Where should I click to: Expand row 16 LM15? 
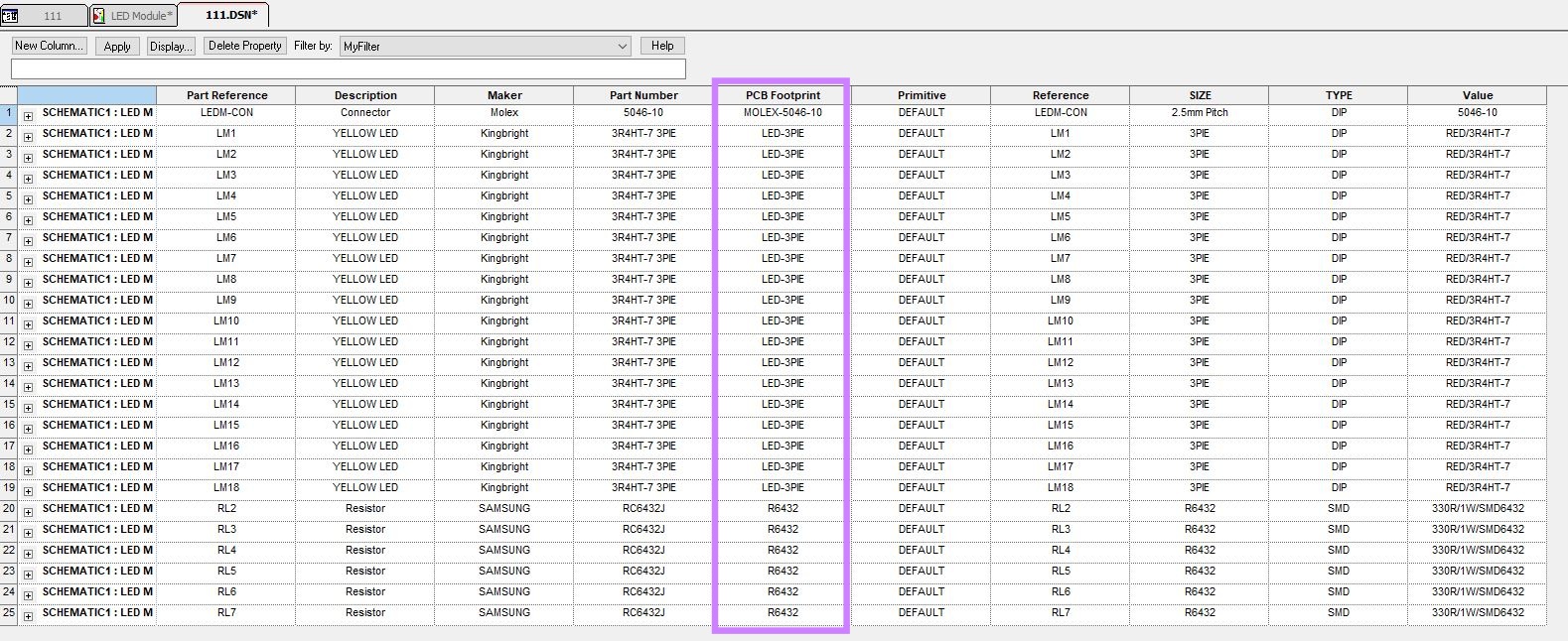click(28, 429)
